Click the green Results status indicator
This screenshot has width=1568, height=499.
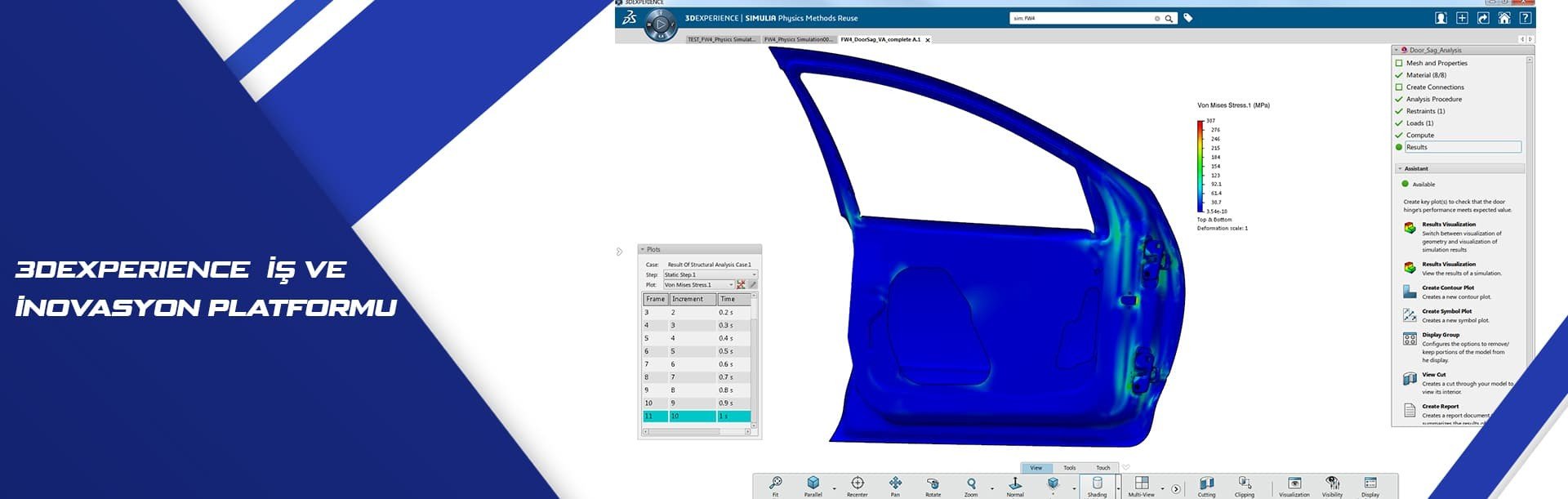[1399, 147]
